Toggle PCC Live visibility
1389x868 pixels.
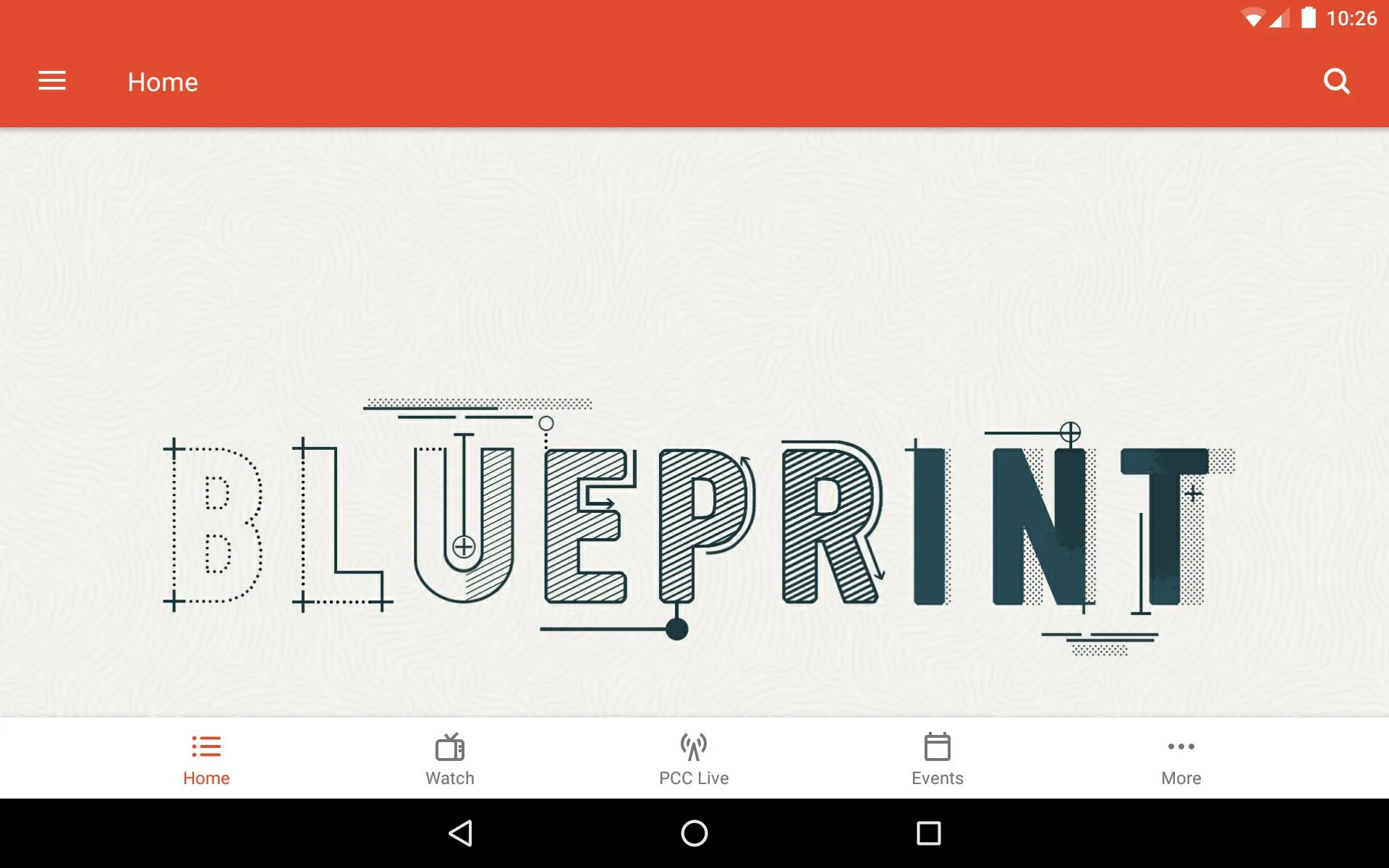(694, 757)
